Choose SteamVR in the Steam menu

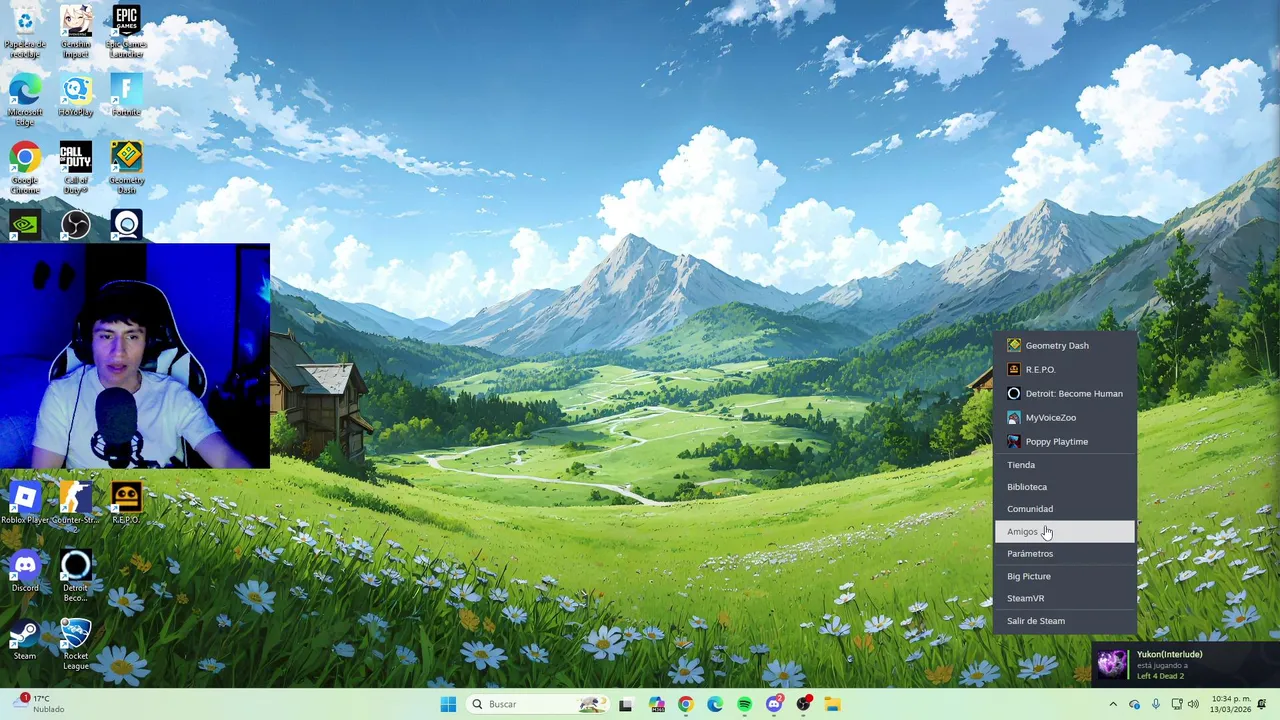[x=1065, y=598]
